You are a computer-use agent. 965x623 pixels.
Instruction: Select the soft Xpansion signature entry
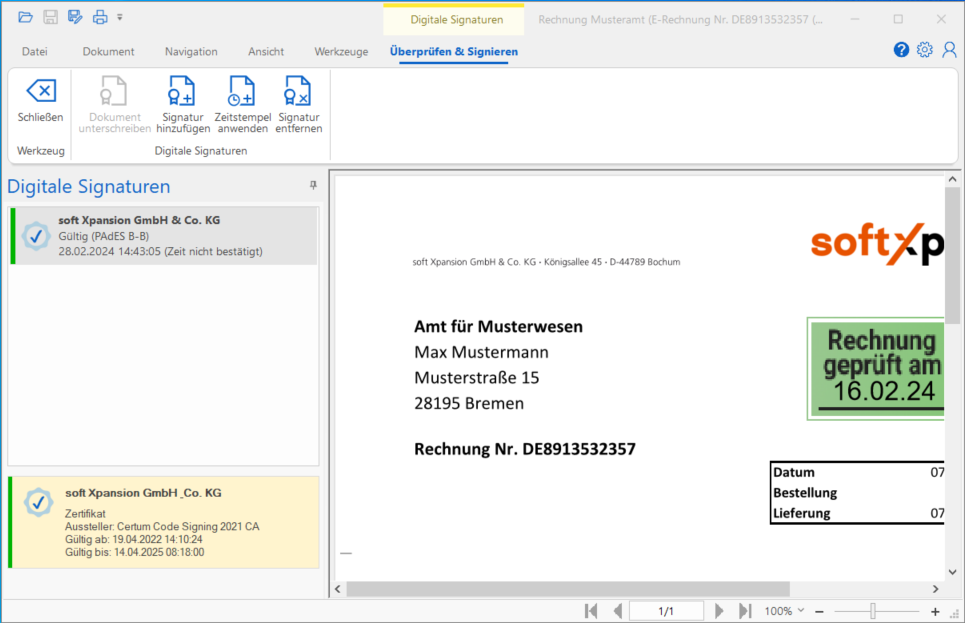coord(163,236)
